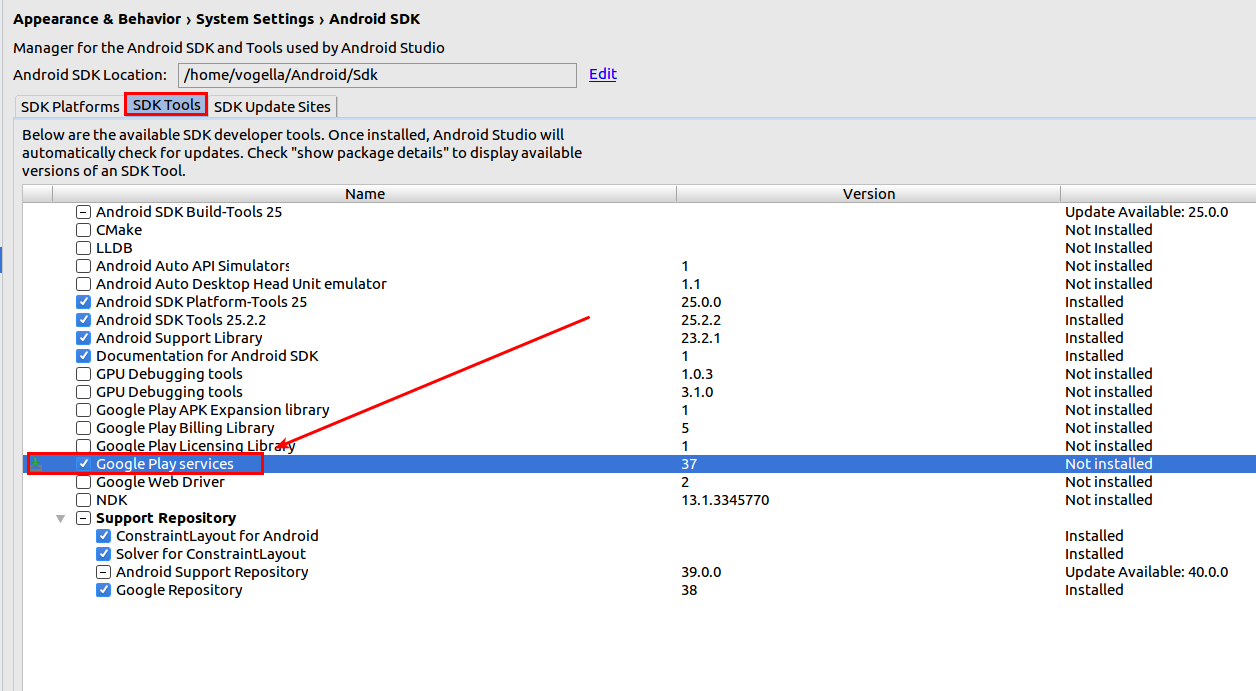The height and width of the screenshot is (691, 1256).
Task: Uncheck Android SDK Platform-Tools 25
Action: point(84,302)
